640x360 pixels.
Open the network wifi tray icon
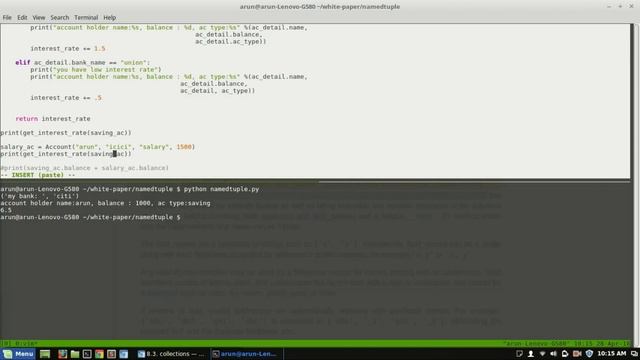tap(542, 354)
